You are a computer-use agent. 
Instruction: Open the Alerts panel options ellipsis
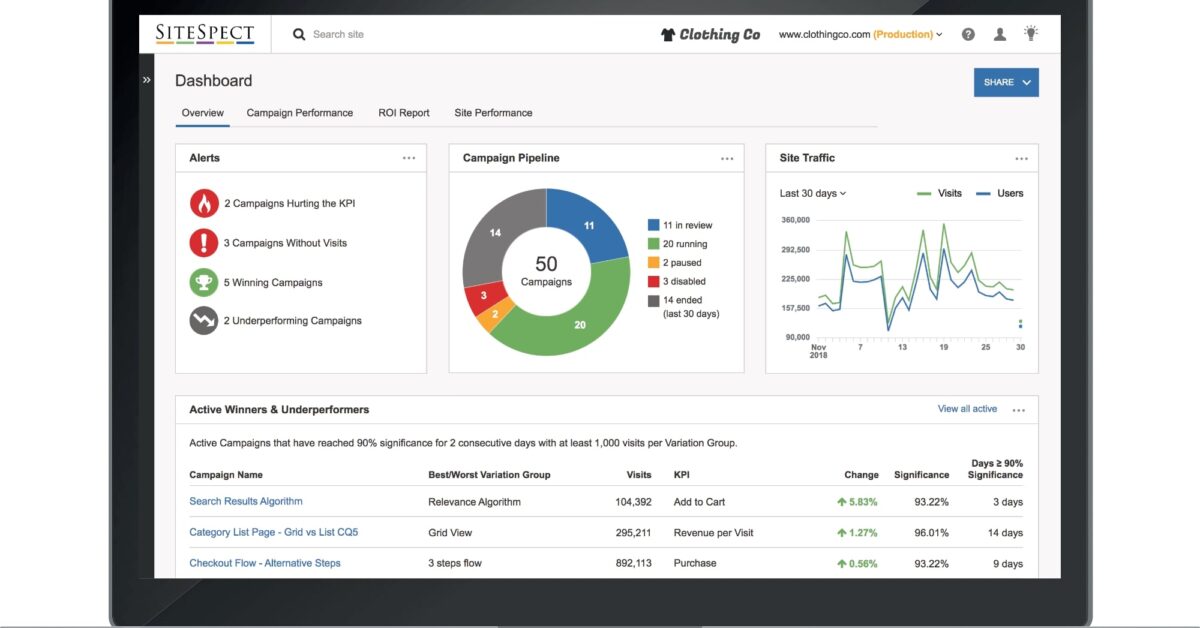point(408,157)
